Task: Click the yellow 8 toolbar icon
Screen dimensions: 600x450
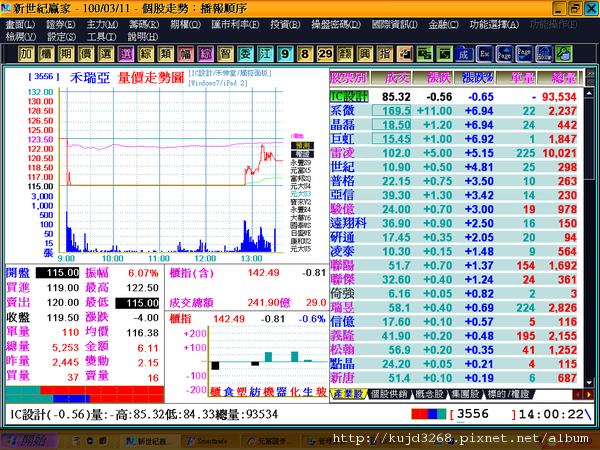Action: tap(305, 54)
